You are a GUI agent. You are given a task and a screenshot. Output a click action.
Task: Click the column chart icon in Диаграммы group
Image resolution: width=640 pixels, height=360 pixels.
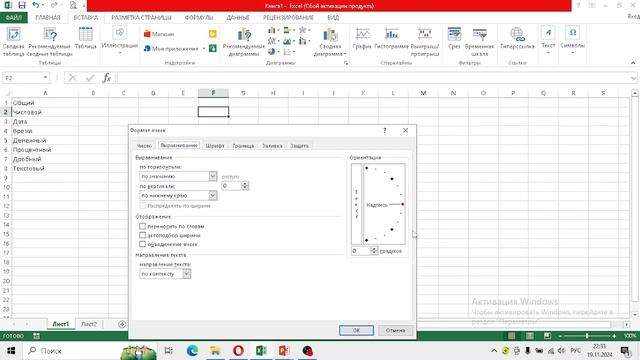pos(272,31)
